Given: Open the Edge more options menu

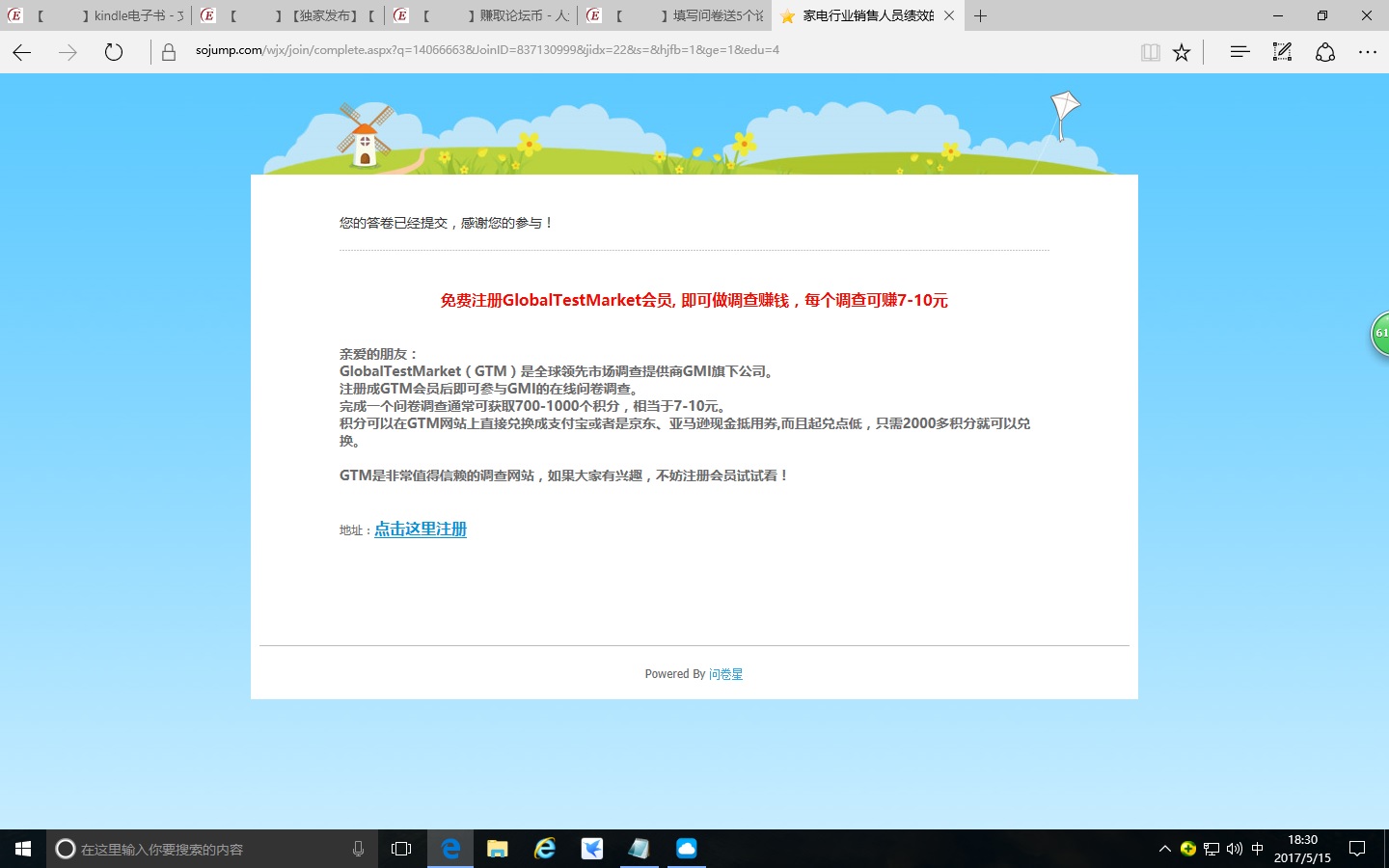Looking at the screenshot, I should click(x=1368, y=52).
